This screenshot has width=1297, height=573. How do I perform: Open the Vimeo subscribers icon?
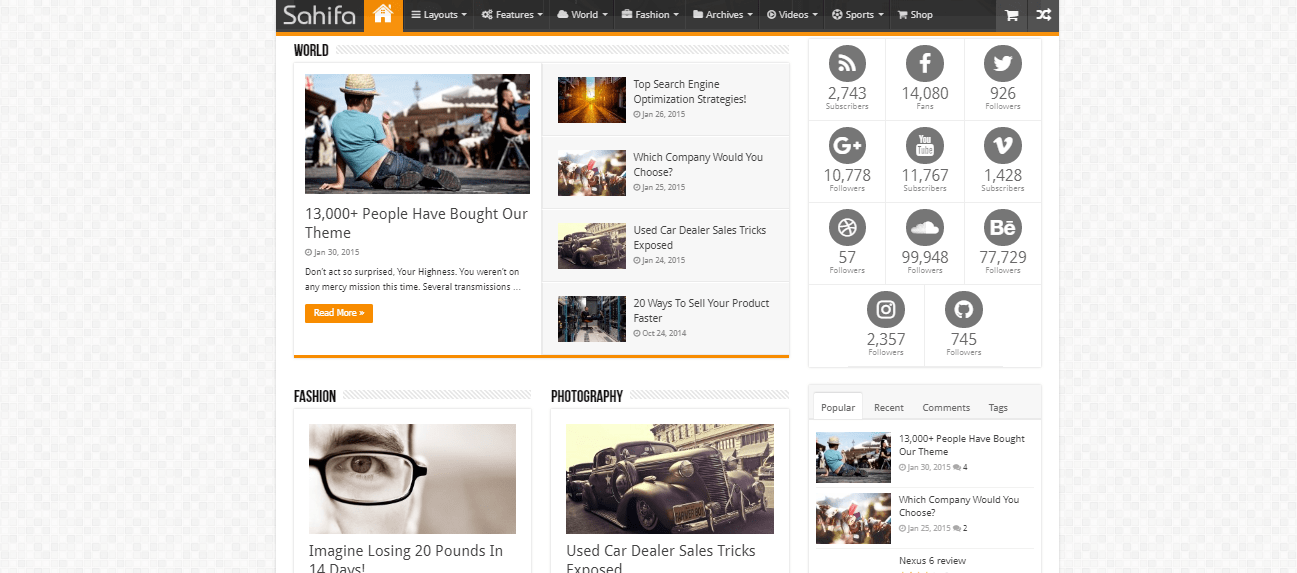tap(1003, 146)
